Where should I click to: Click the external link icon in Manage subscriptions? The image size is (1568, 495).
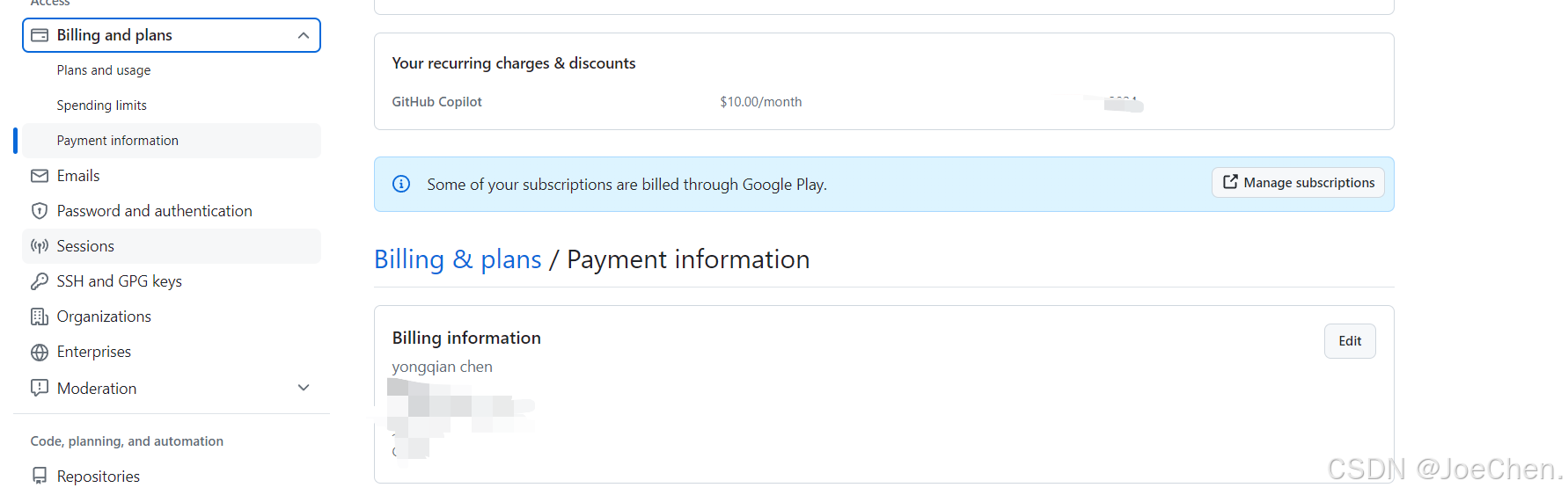(x=1230, y=182)
